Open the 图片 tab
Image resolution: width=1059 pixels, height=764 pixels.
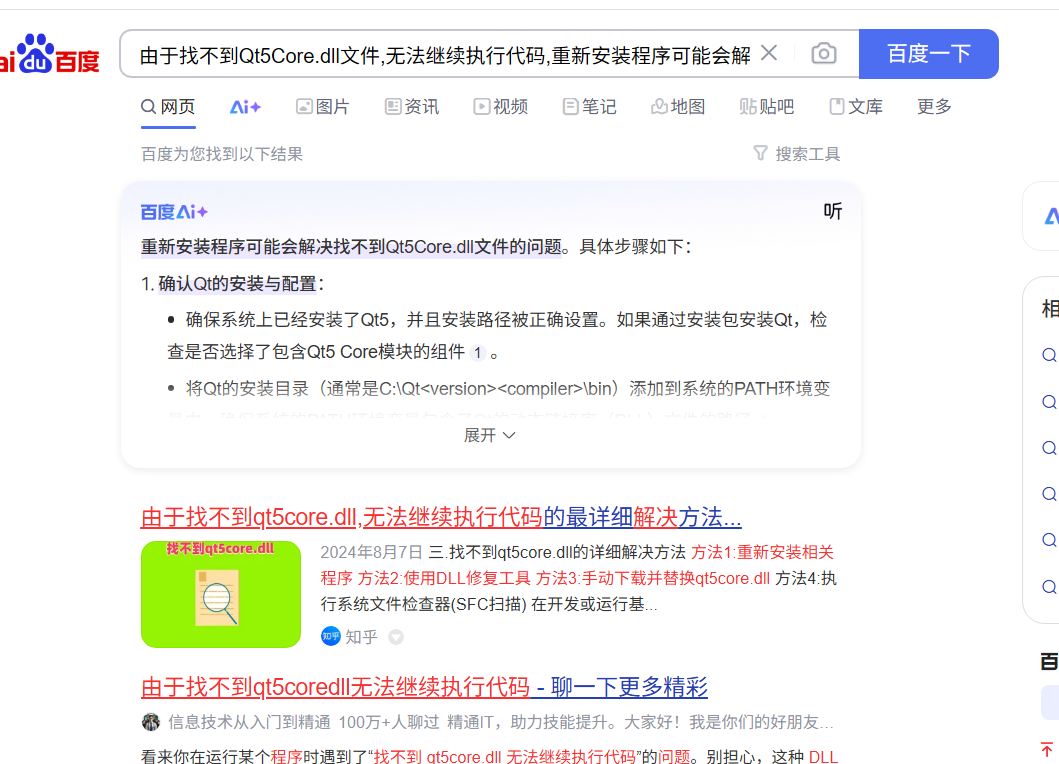point(323,107)
